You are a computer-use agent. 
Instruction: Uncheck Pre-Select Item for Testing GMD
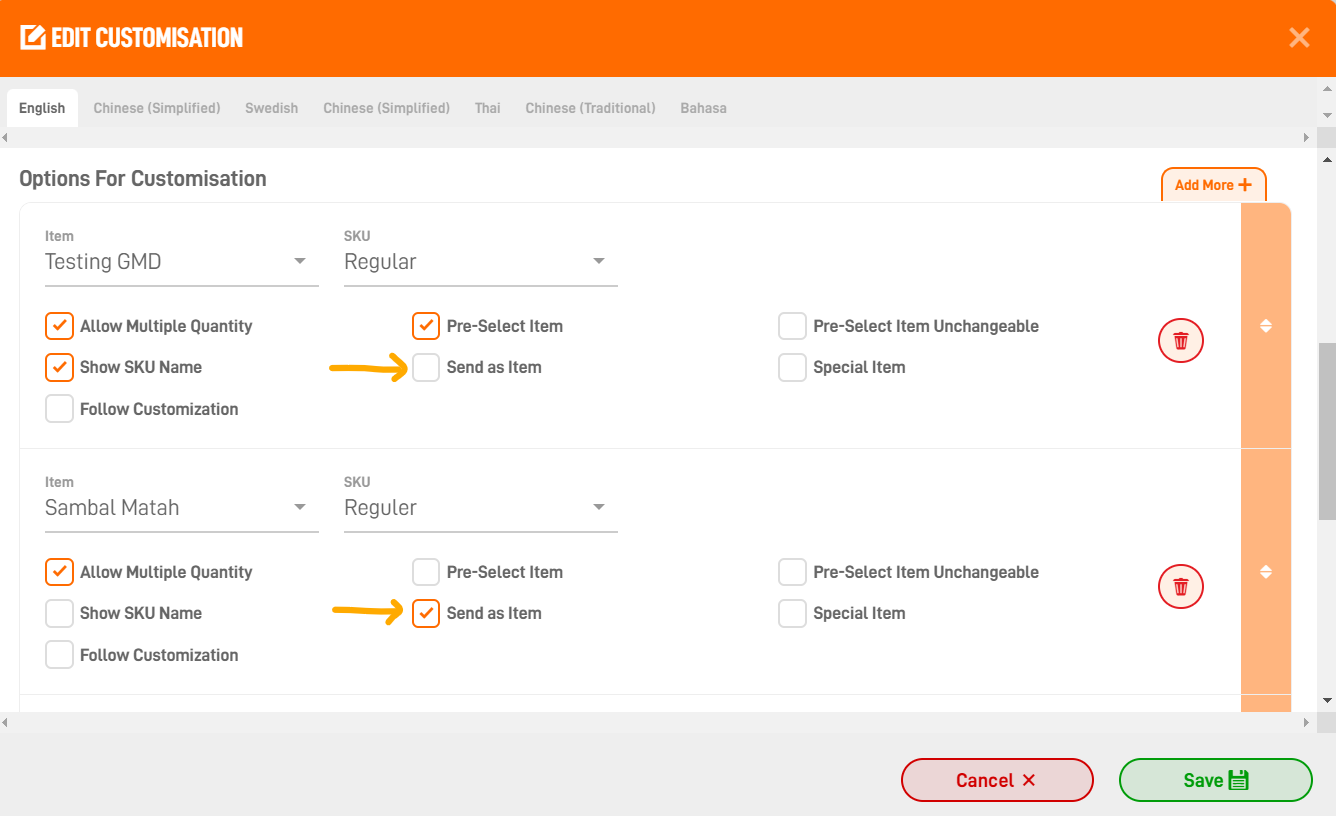point(426,326)
